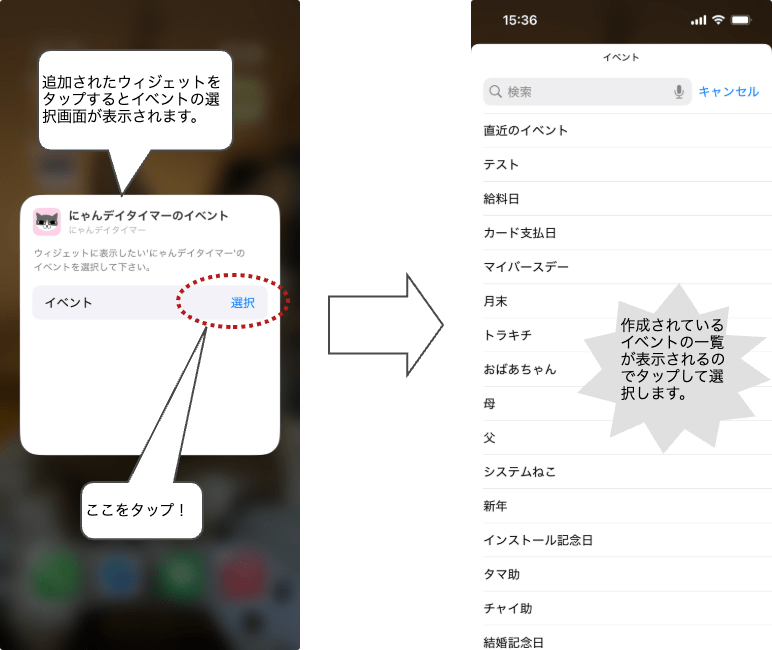This screenshot has width=772, height=650.
Task: Tap the 15:36 clock in status bar
Action: click(x=519, y=20)
